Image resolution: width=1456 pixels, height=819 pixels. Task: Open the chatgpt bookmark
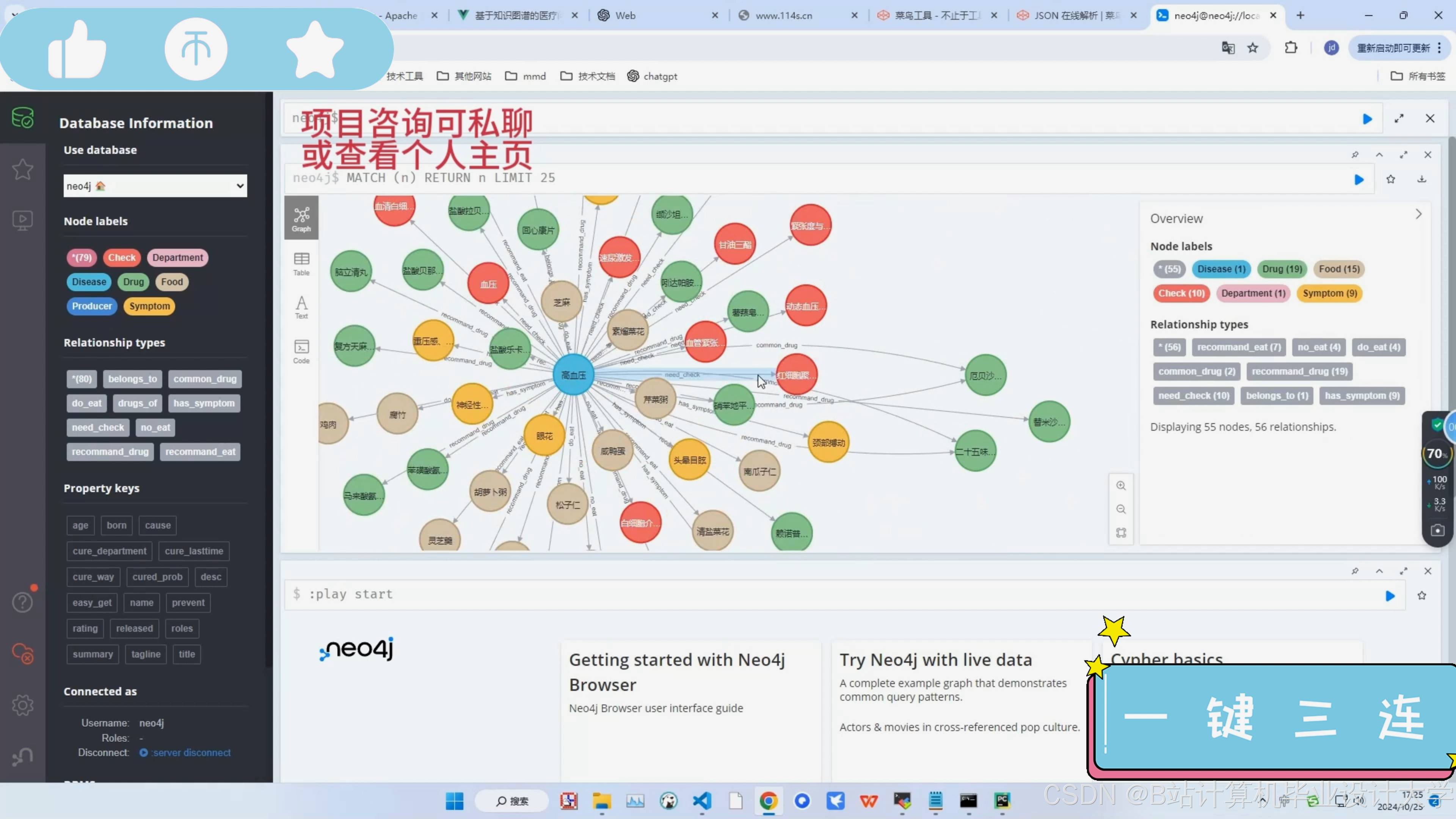click(652, 76)
